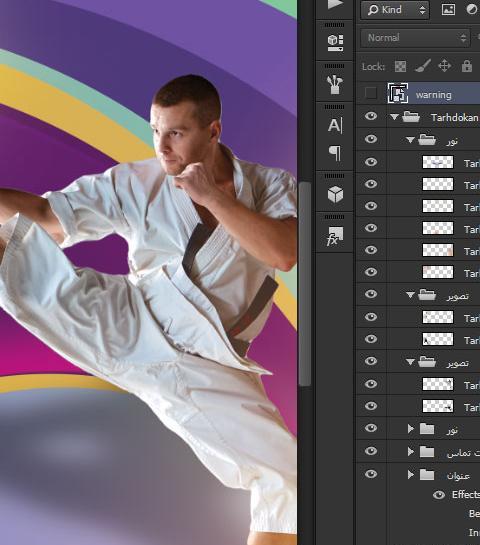
Task: Expand the collapsed نور group
Action: (x=410, y=429)
